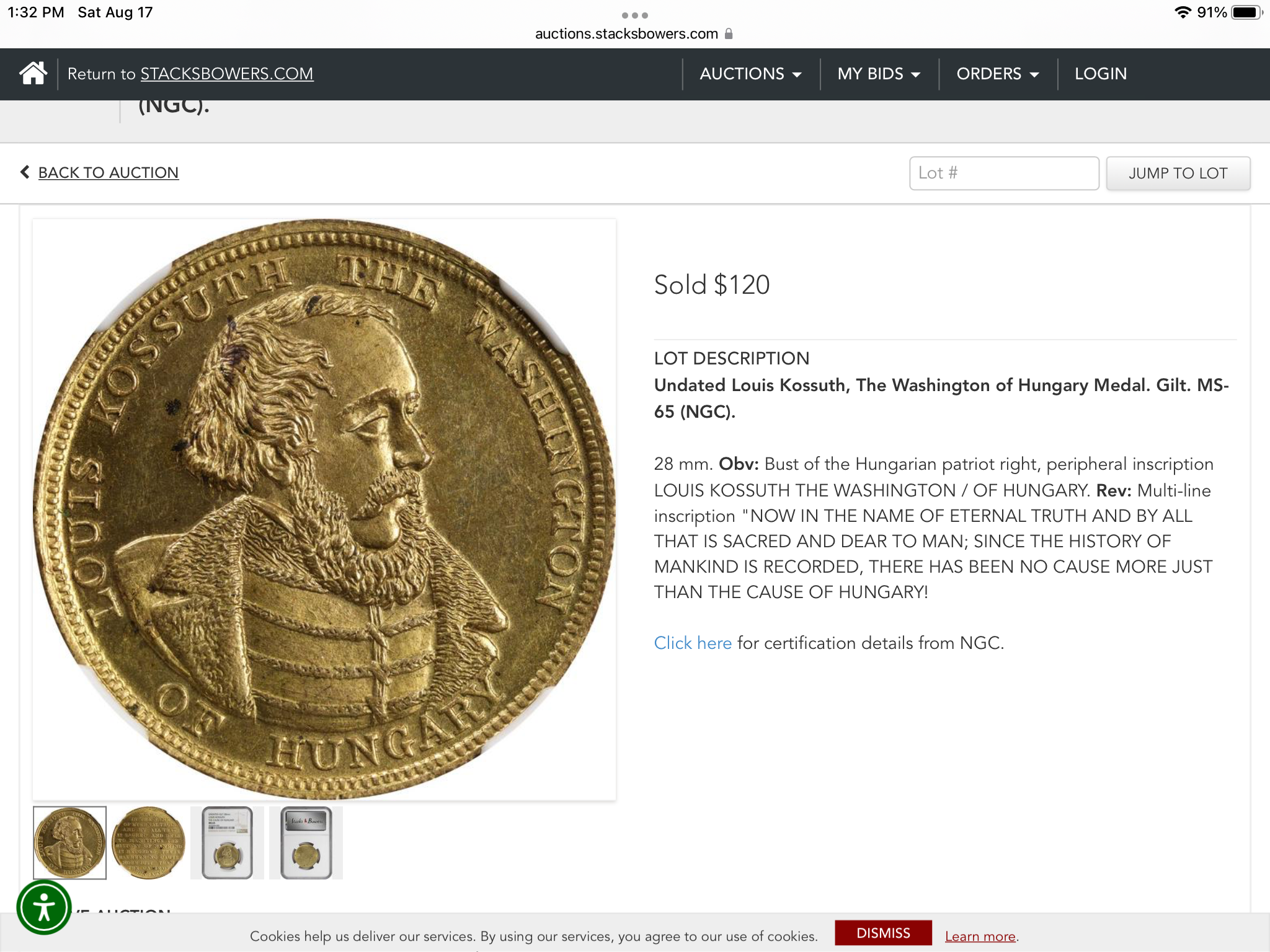Select the Stack's Bowers slab back thumbnail
The width and height of the screenshot is (1270, 952).
pos(306,843)
